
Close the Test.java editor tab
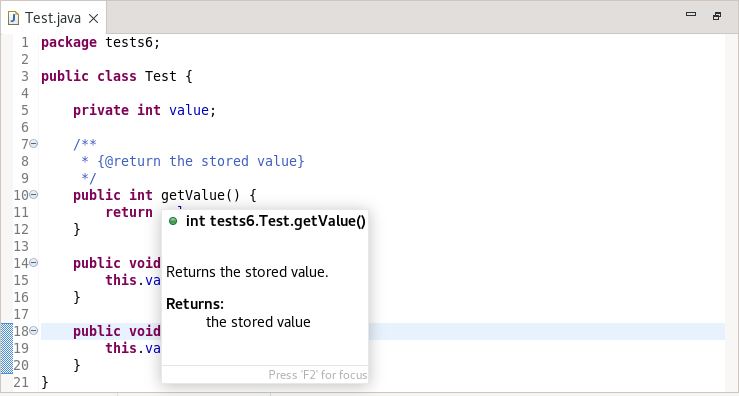point(94,18)
